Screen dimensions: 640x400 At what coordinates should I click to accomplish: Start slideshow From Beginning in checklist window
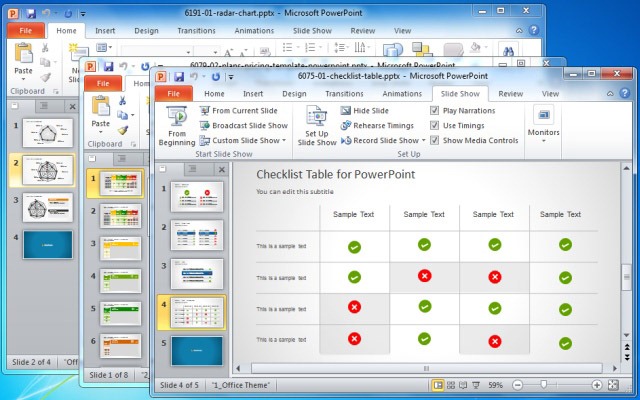point(177,126)
